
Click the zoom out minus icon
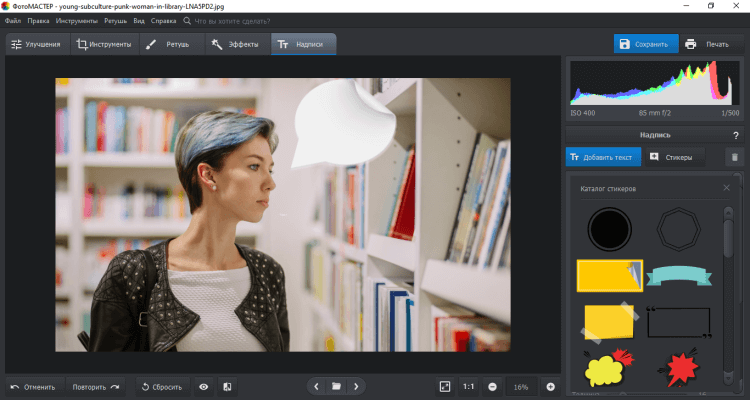[493, 386]
